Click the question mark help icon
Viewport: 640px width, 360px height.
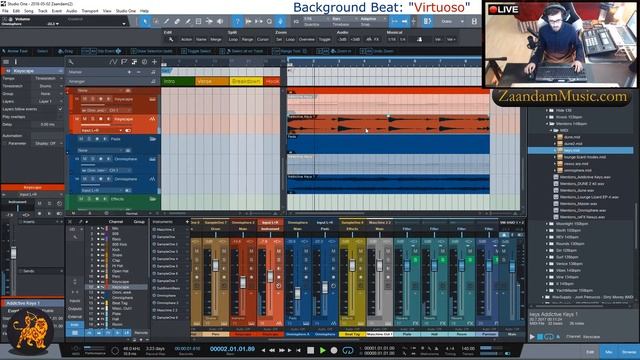[238, 21]
